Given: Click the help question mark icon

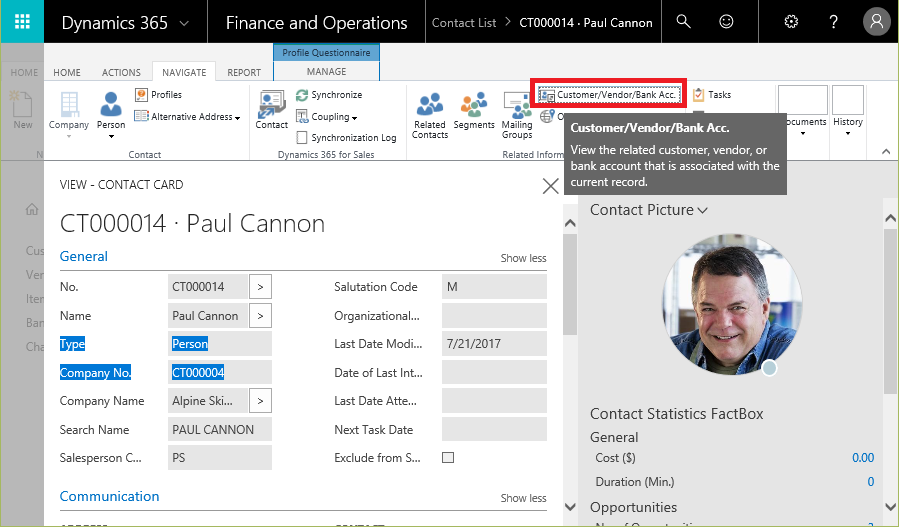Looking at the screenshot, I should tap(834, 22).
